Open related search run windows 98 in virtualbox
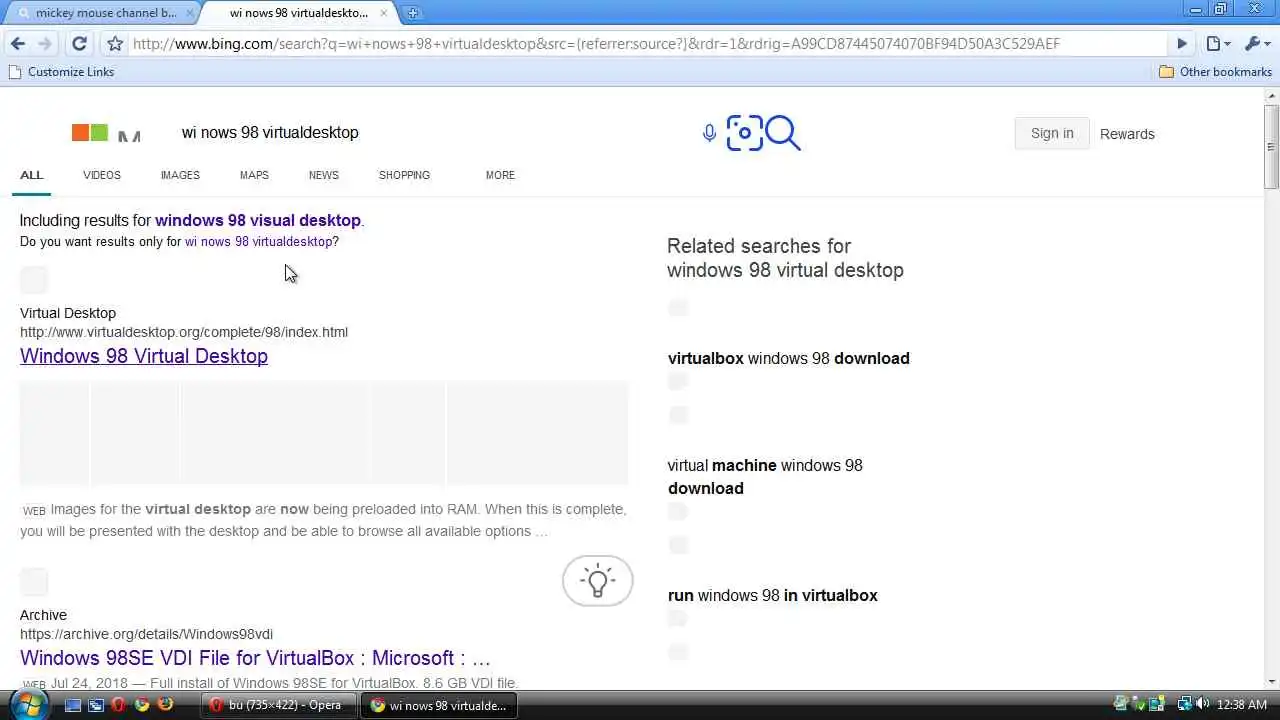This screenshot has width=1280, height=720. click(x=772, y=595)
